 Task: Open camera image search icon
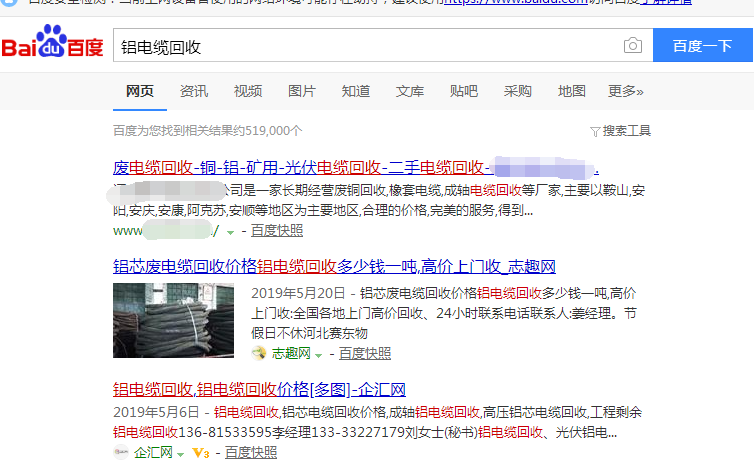pos(633,46)
